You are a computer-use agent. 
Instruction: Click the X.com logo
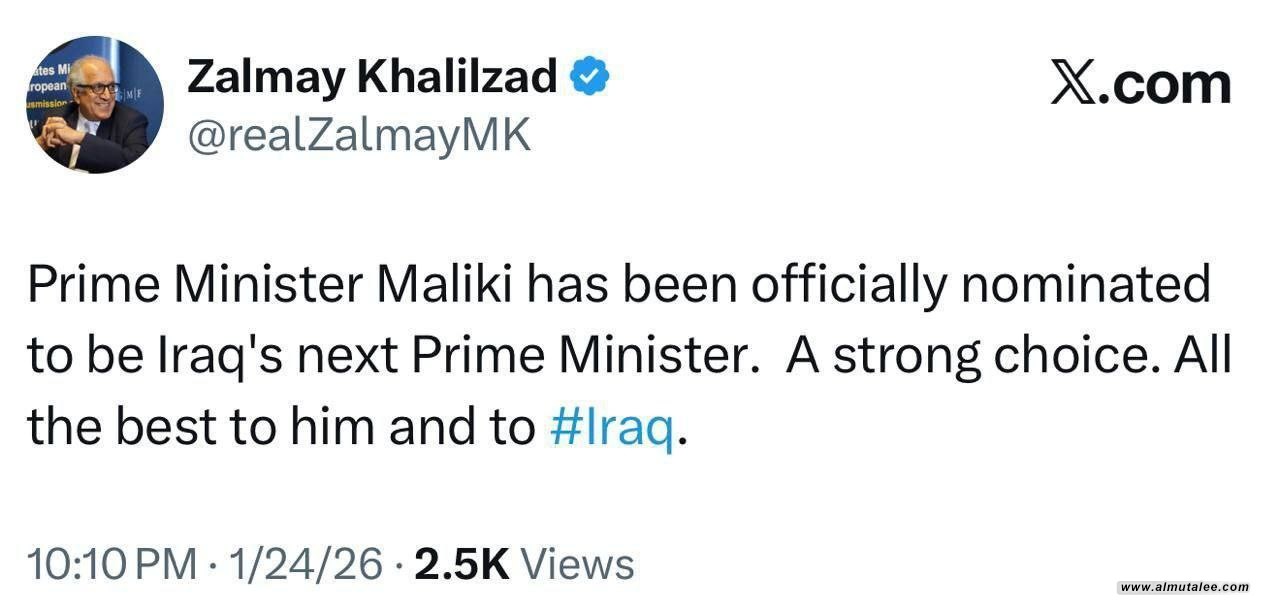tap(1140, 82)
